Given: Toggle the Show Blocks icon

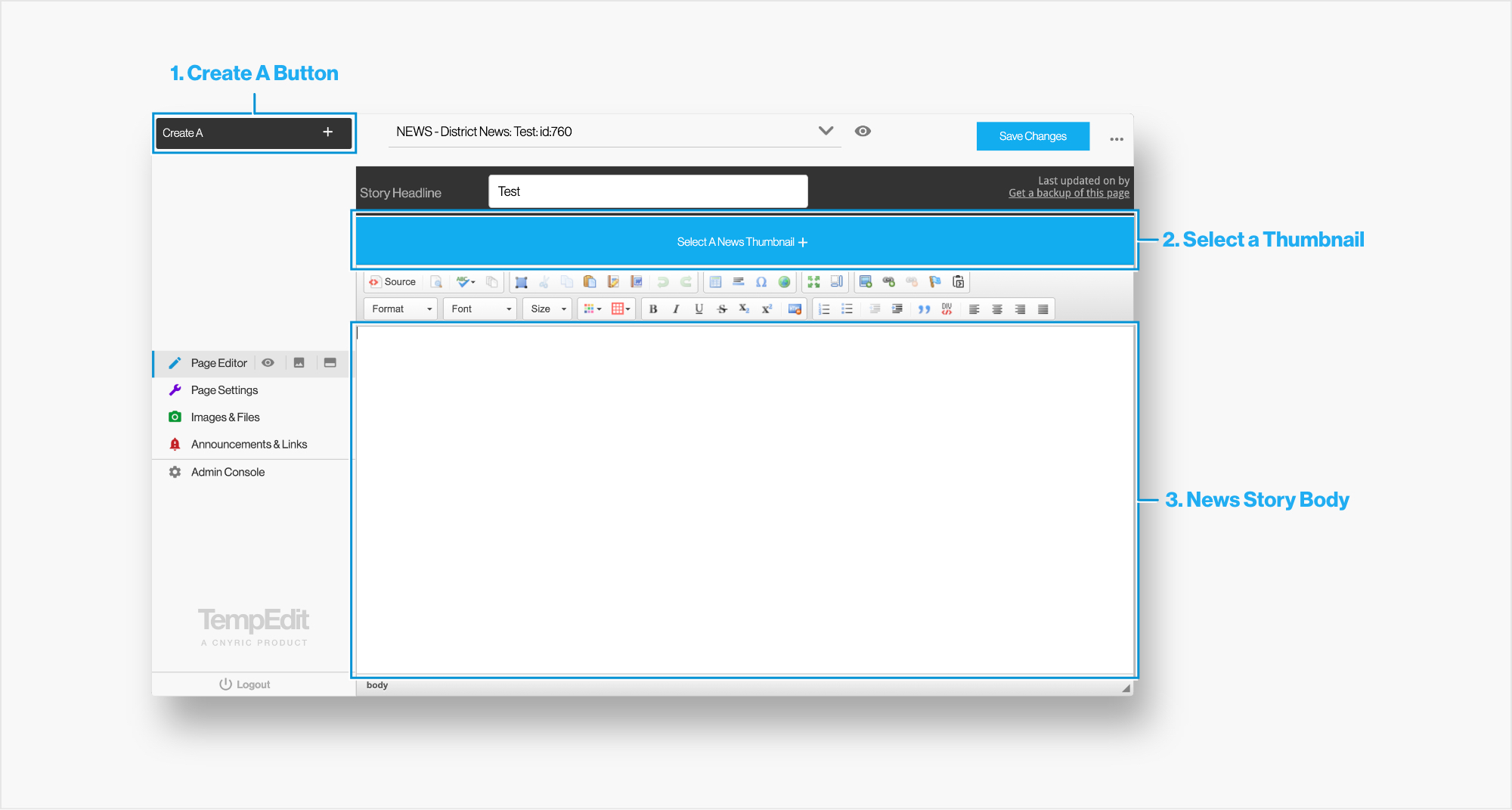Looking at the screenshot, I should (x=837, y=282).
